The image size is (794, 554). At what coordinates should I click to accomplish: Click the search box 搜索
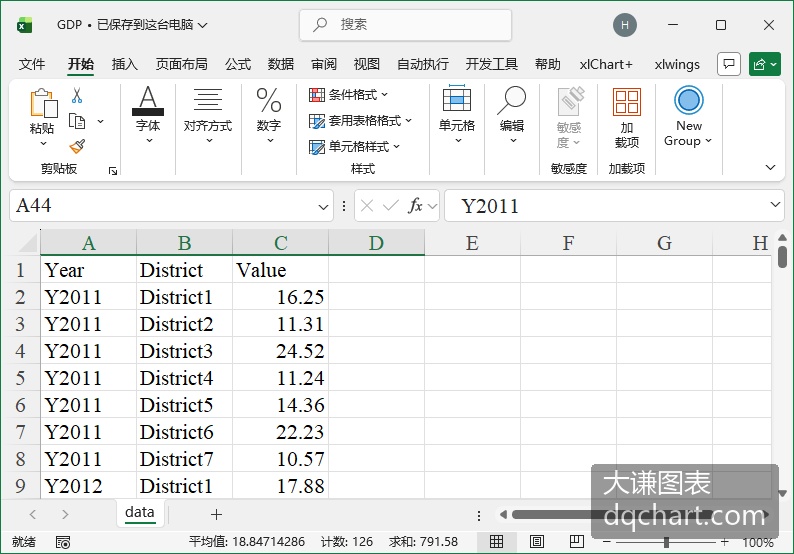click(x=406, y=25)
